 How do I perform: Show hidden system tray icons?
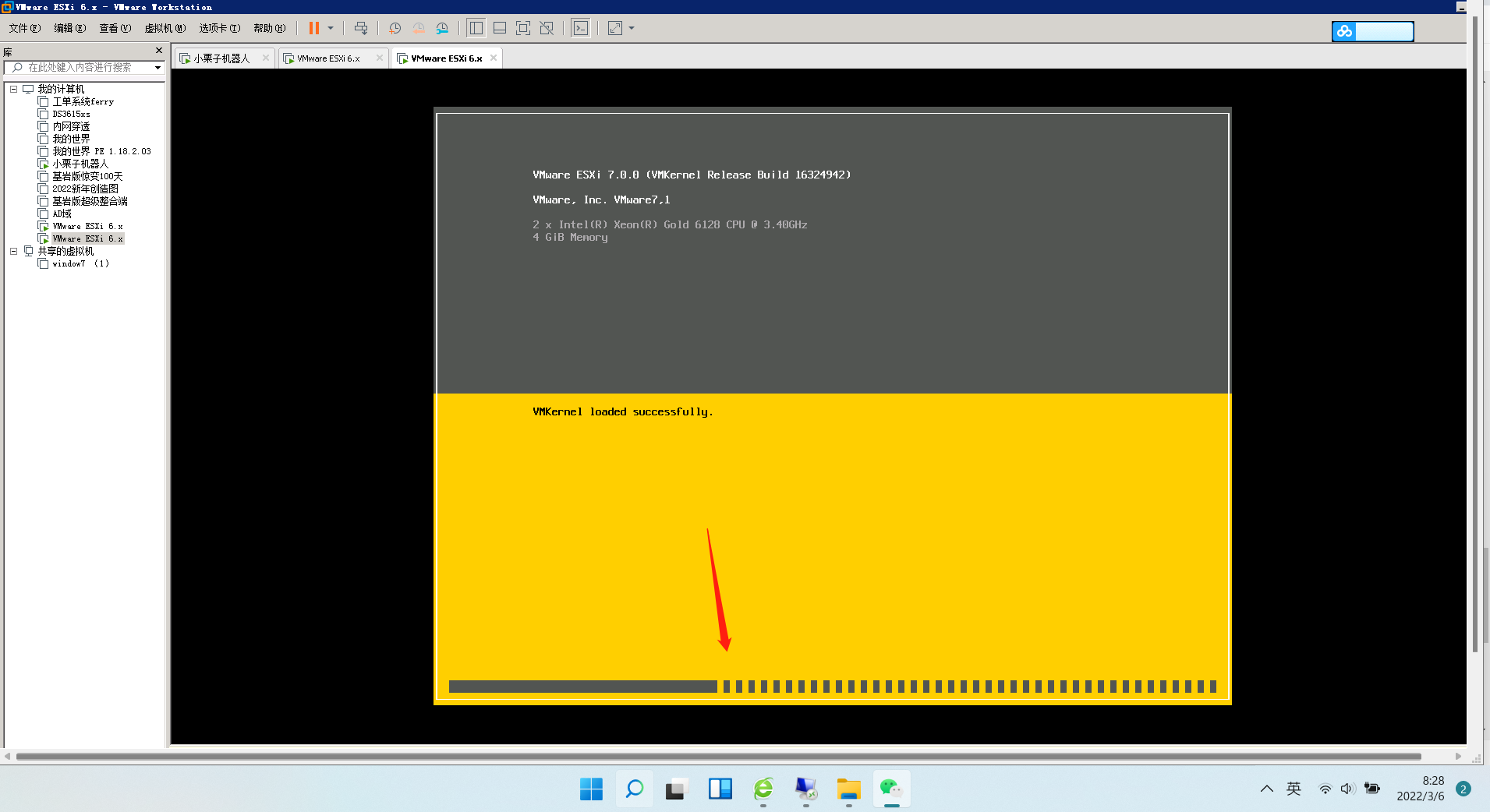[x=1267, y=789]
